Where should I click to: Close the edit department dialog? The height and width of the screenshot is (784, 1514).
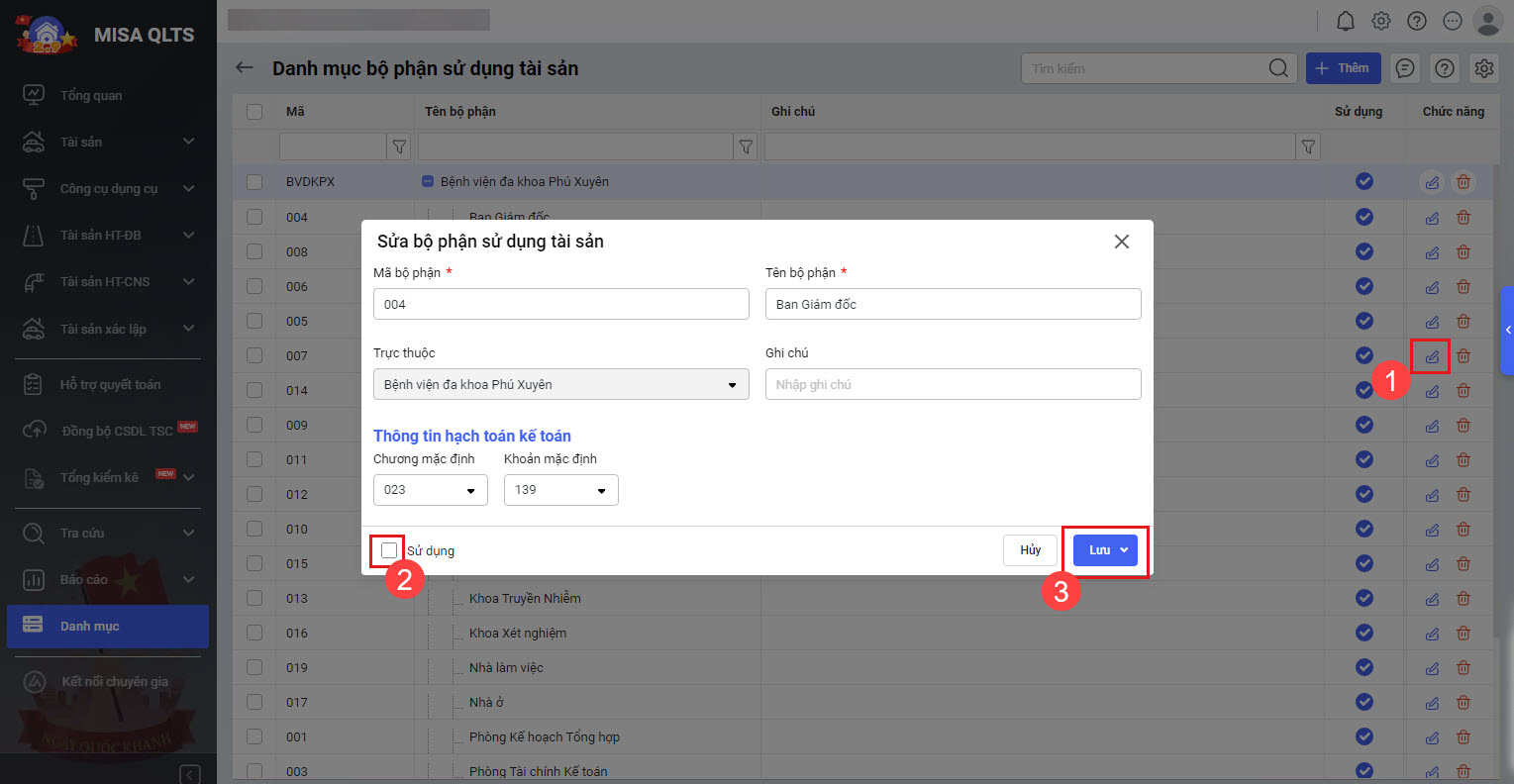tap(1121, 242)
